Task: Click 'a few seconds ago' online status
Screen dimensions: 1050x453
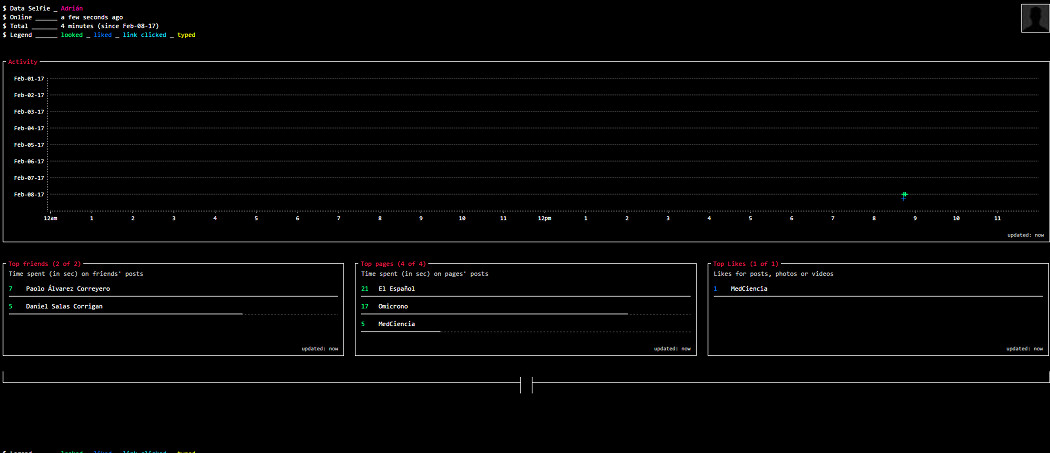Action: click(x=91, y=17)
